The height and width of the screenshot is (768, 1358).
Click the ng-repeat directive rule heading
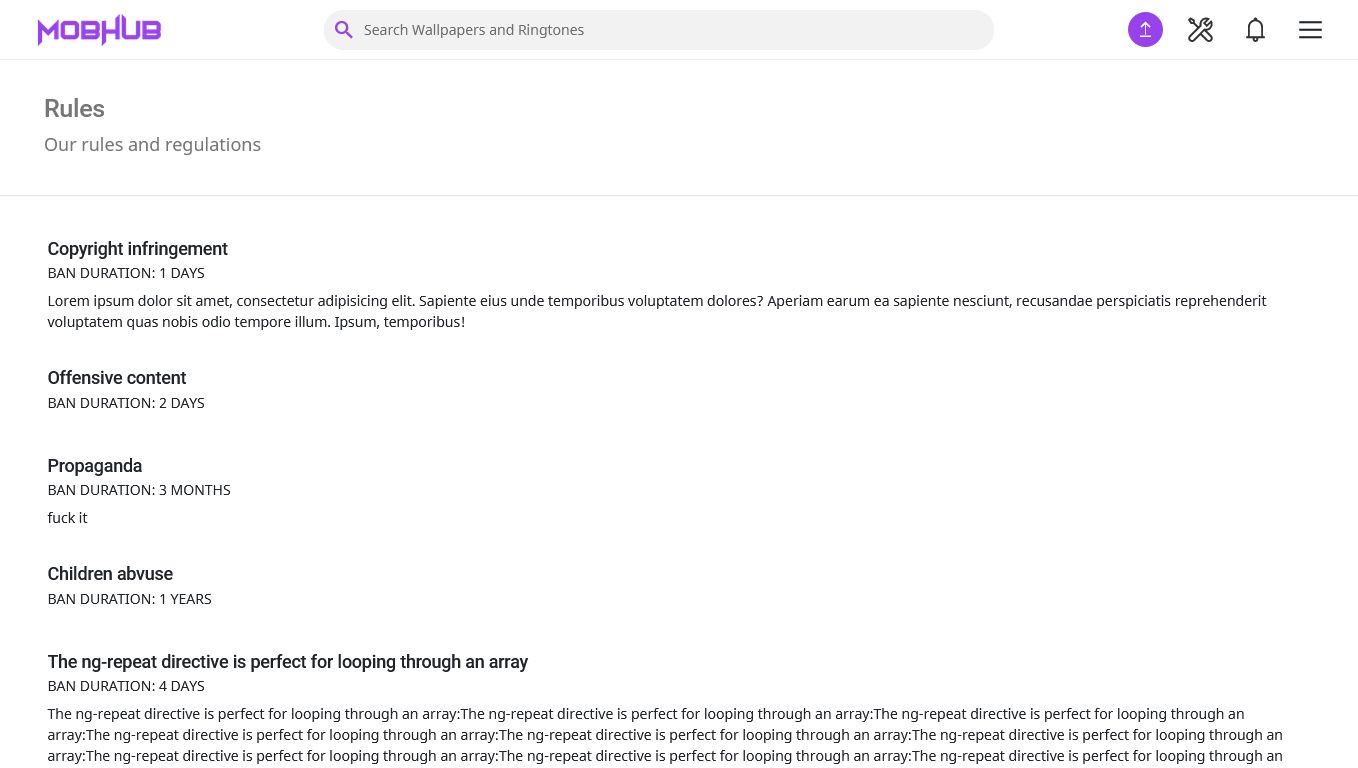[288, 662]
